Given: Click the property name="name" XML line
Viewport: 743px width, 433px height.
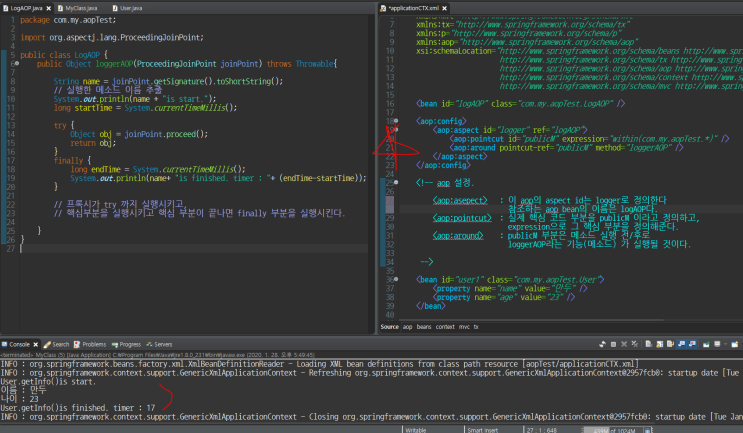Looking at the screenshot, I should tap(510, 288).
